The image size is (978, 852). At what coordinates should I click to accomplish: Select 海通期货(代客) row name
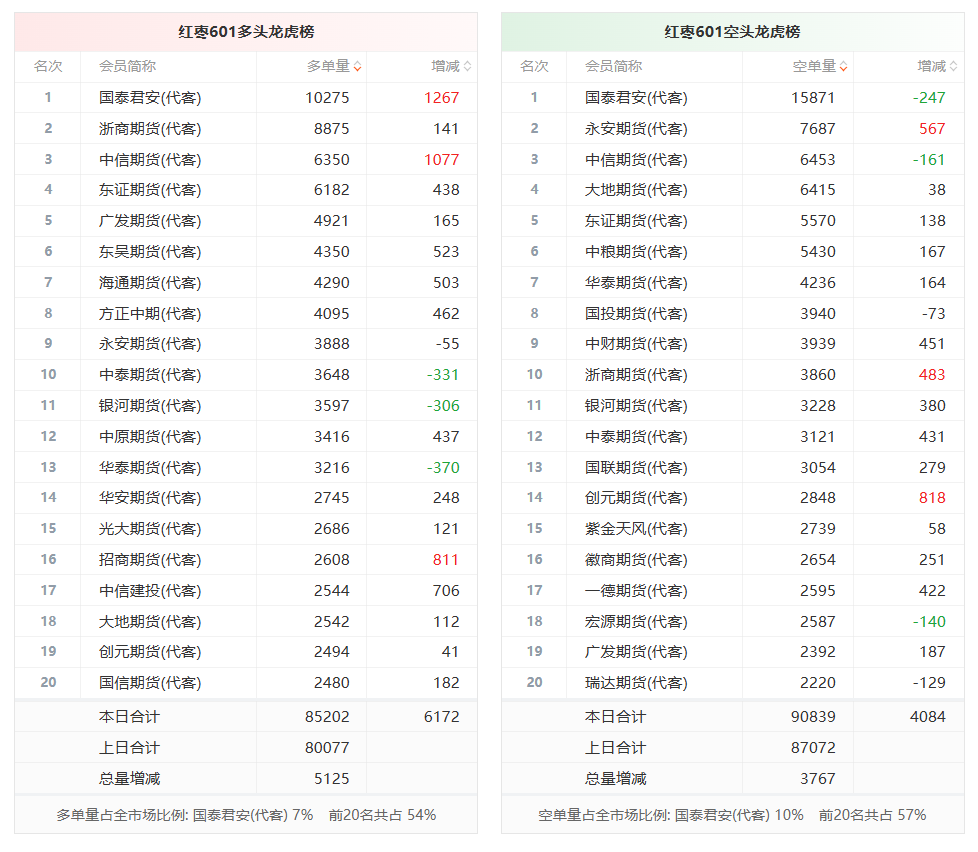click(150, 283)
